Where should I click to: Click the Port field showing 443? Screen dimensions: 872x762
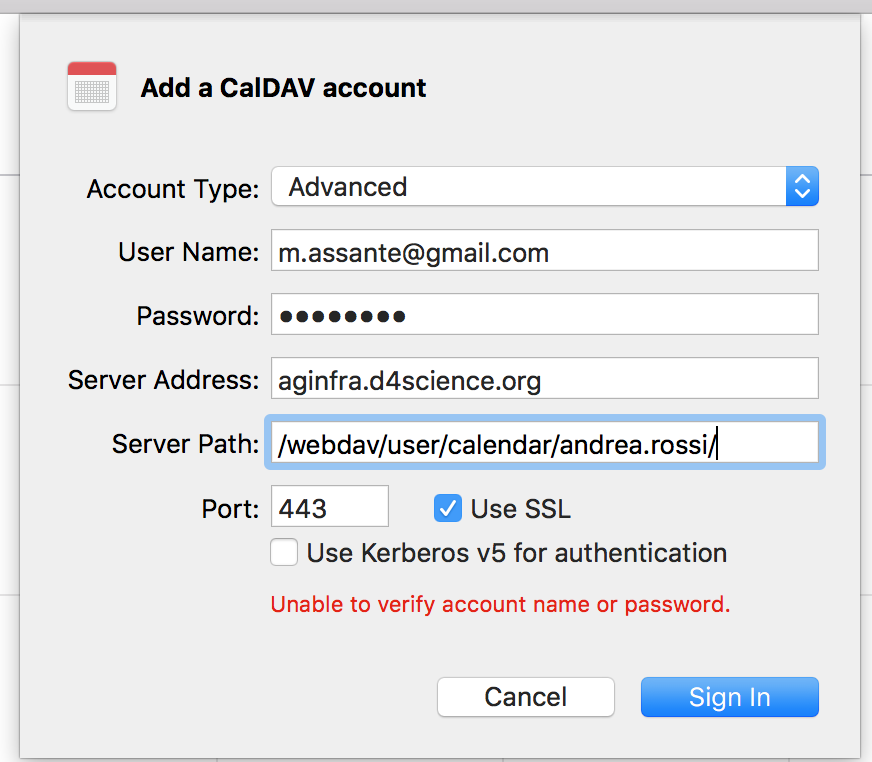tap(330, 506)
